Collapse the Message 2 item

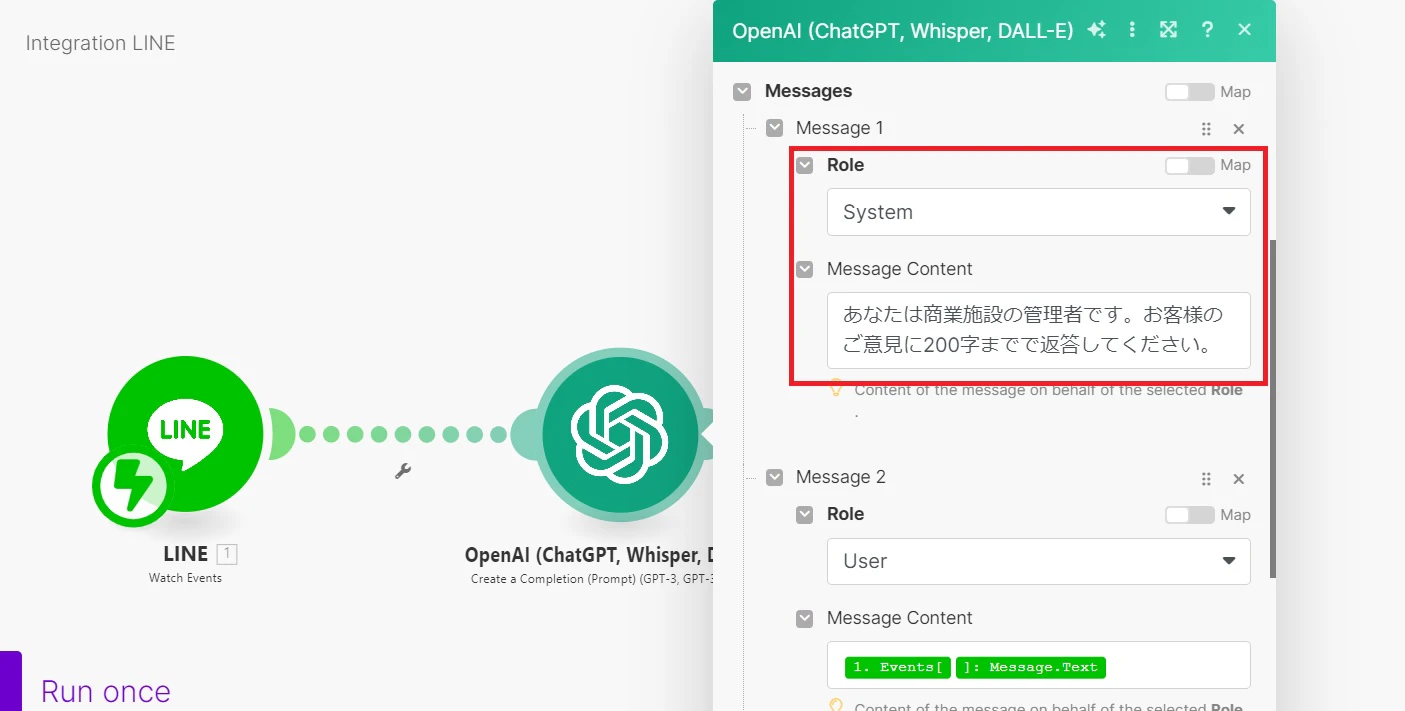[x=774, y=478]
